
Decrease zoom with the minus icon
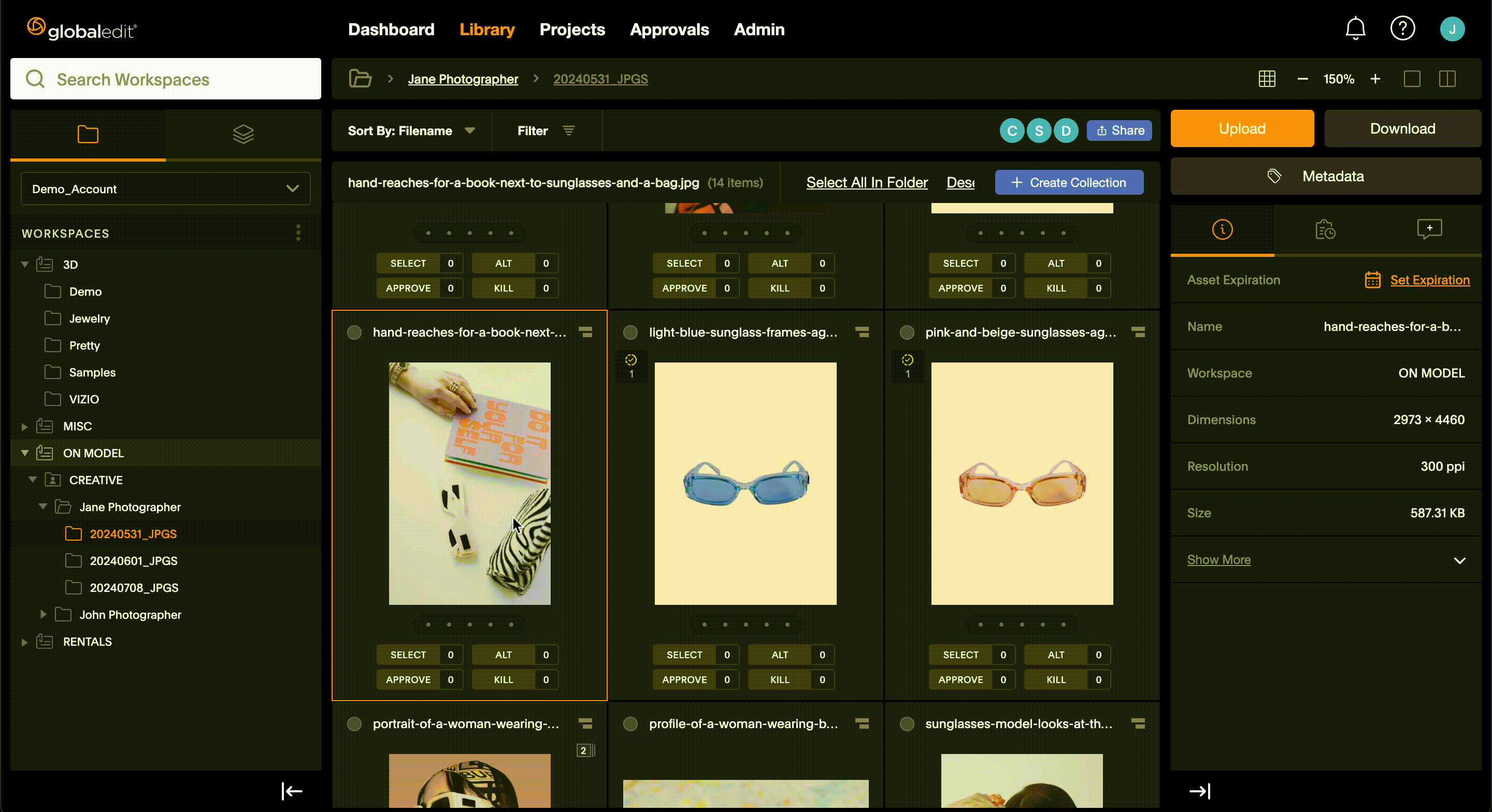pos(1302,79)
